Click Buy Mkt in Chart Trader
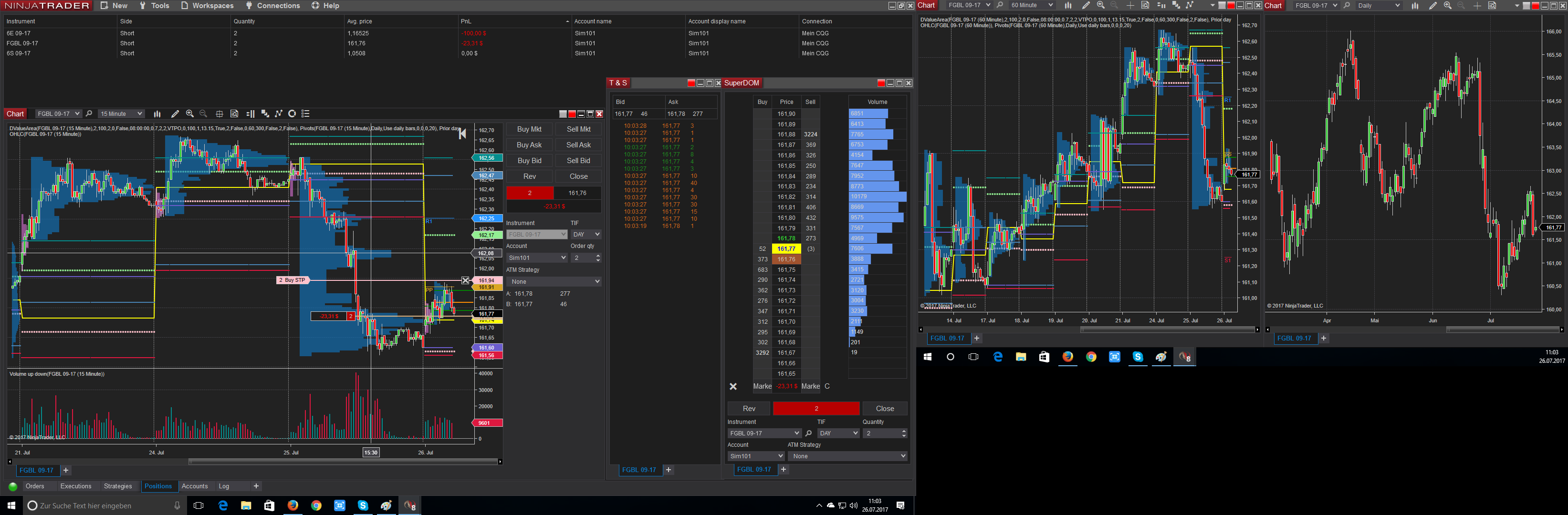Image resolution: width=1568 pixels, height=515 pixels. (529, 130)
